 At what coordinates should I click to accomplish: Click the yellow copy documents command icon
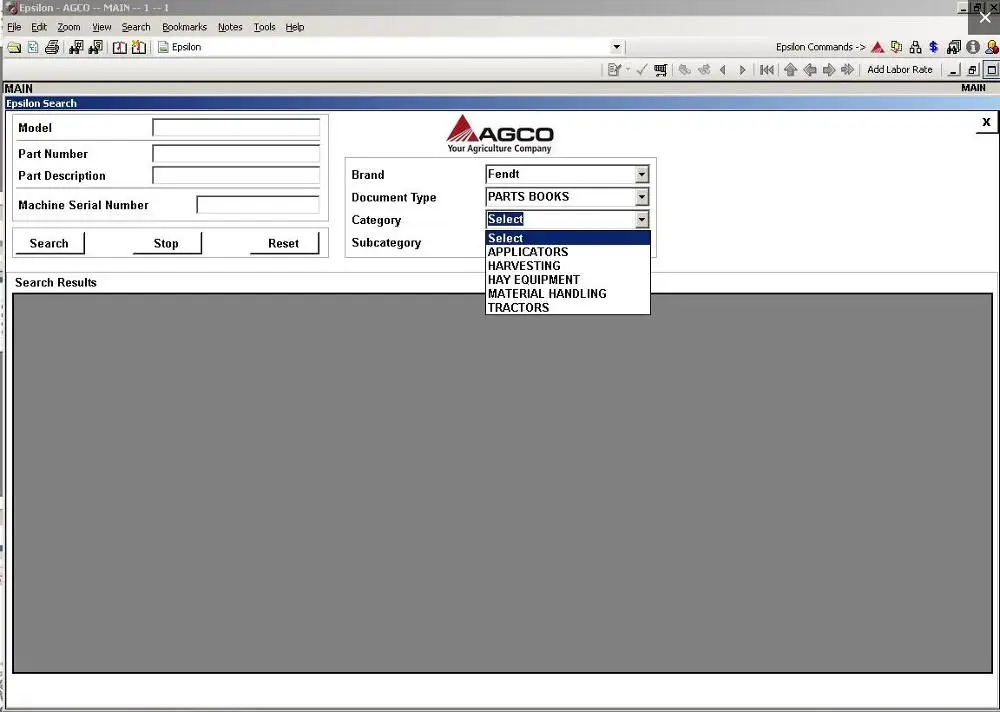click(897, 47)
